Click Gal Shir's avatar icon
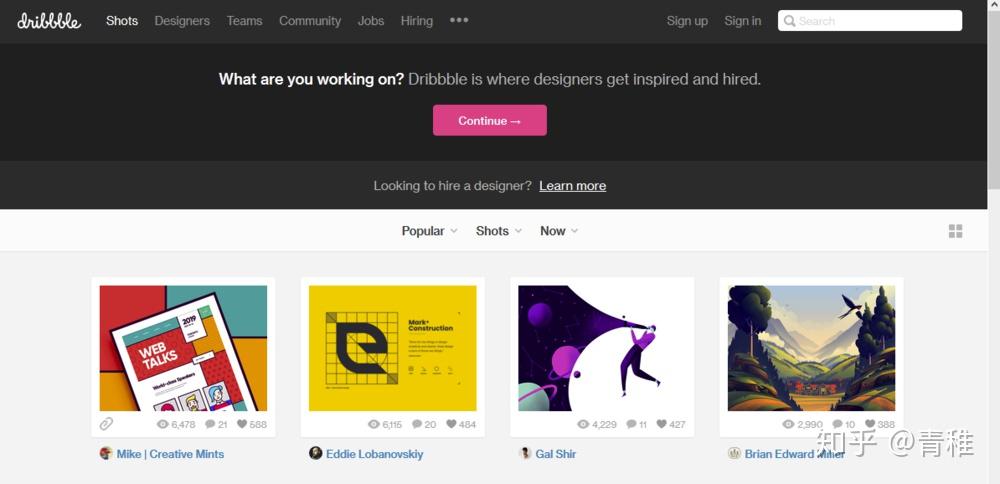Image resolution: width=1000 pixels, height=484 pixels. (x=525, y=453)
